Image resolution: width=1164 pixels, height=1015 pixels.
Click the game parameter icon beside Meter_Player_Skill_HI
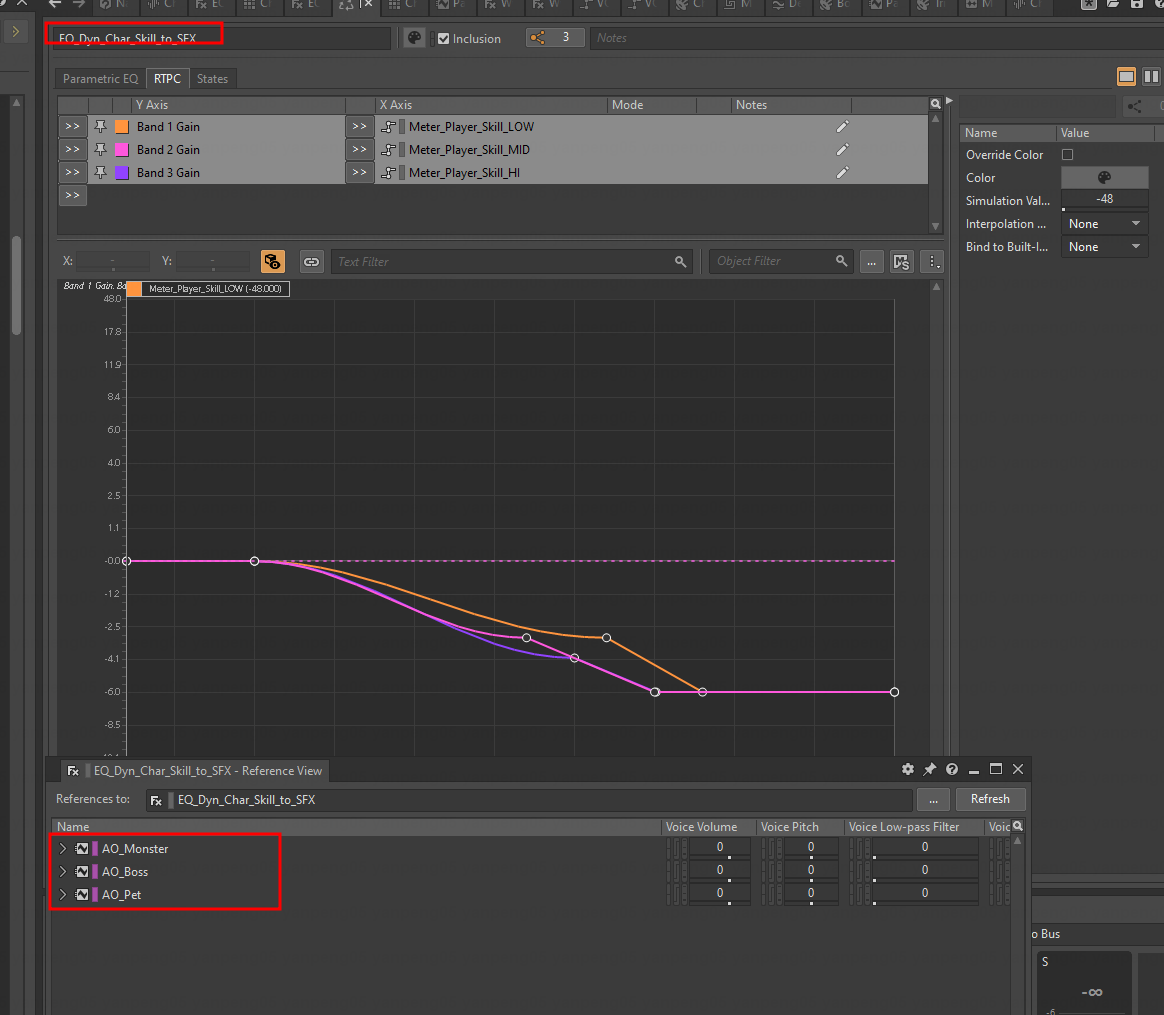(x=388, y=173)
